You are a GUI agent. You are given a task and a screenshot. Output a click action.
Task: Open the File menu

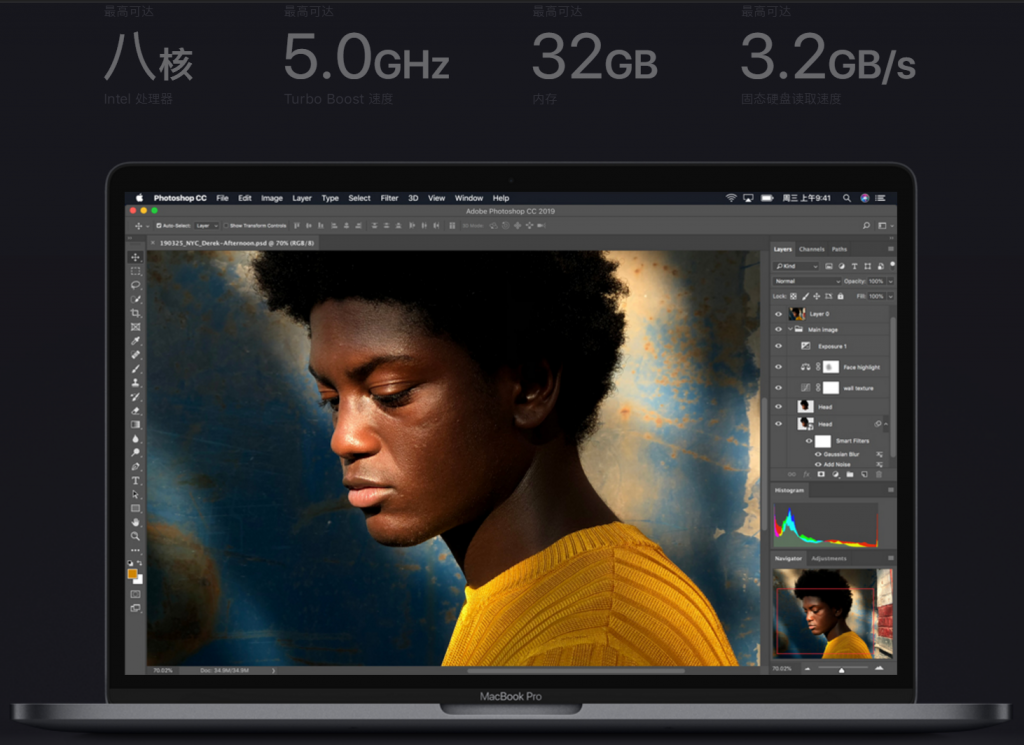tap(223, 198)
